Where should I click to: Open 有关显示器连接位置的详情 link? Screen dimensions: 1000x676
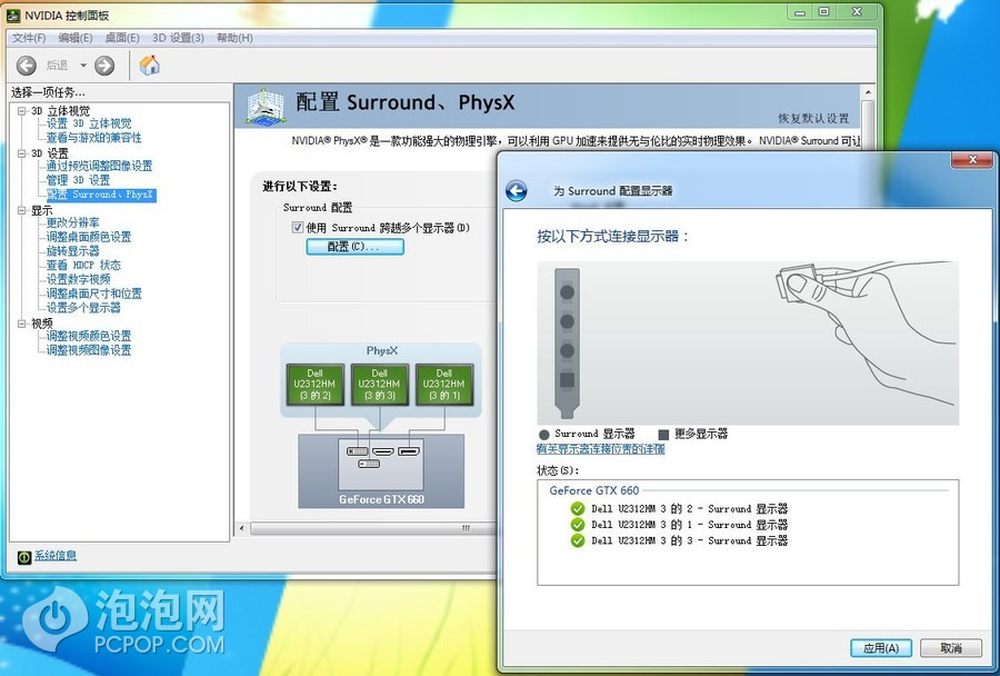tap(601, 449)
